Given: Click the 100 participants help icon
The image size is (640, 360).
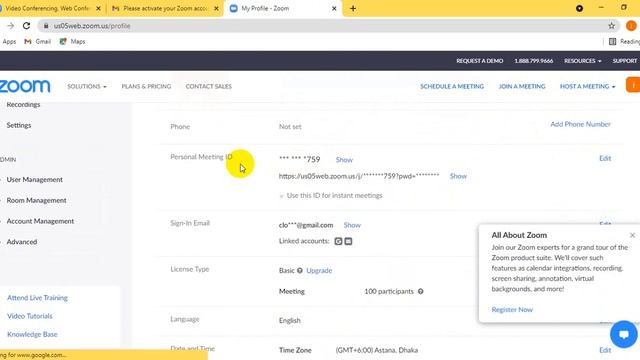Looking at the screenshot, I should click(420, 291).
